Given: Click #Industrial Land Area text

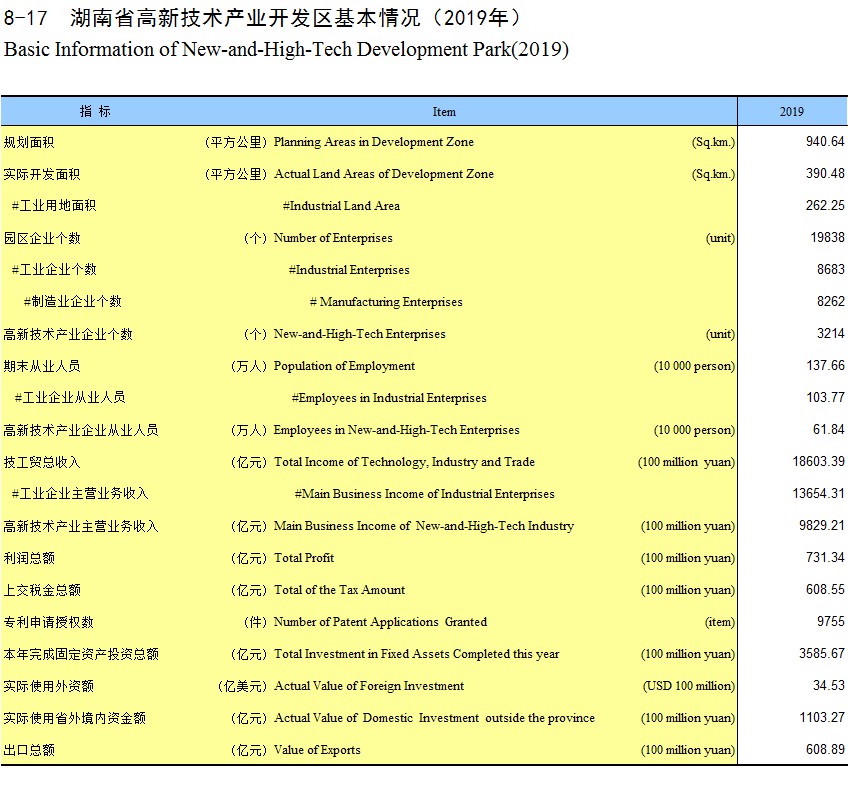Looking at the screenshot, I should click(x=341, y=206).
